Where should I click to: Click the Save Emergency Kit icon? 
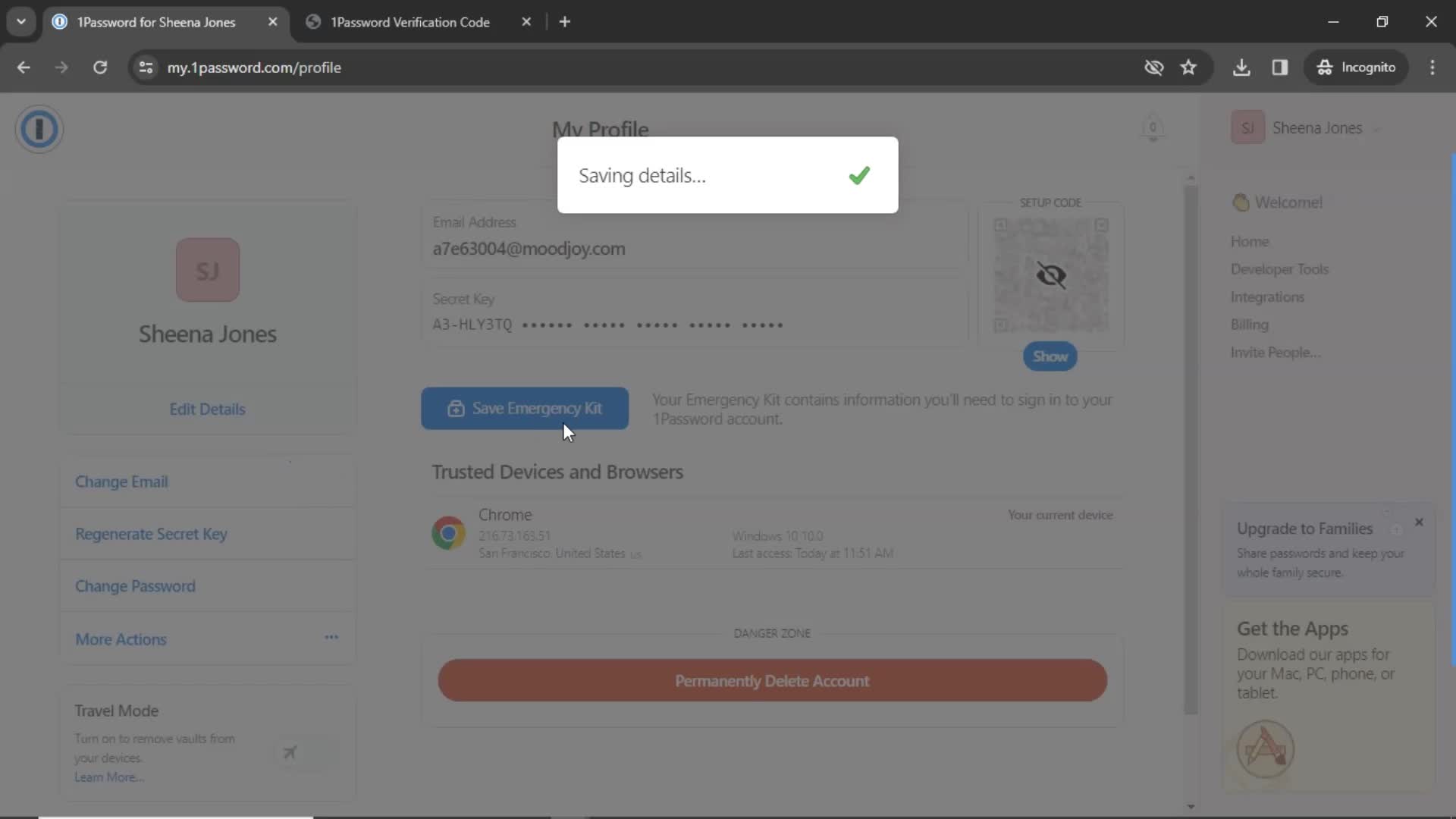click(455, 408)
